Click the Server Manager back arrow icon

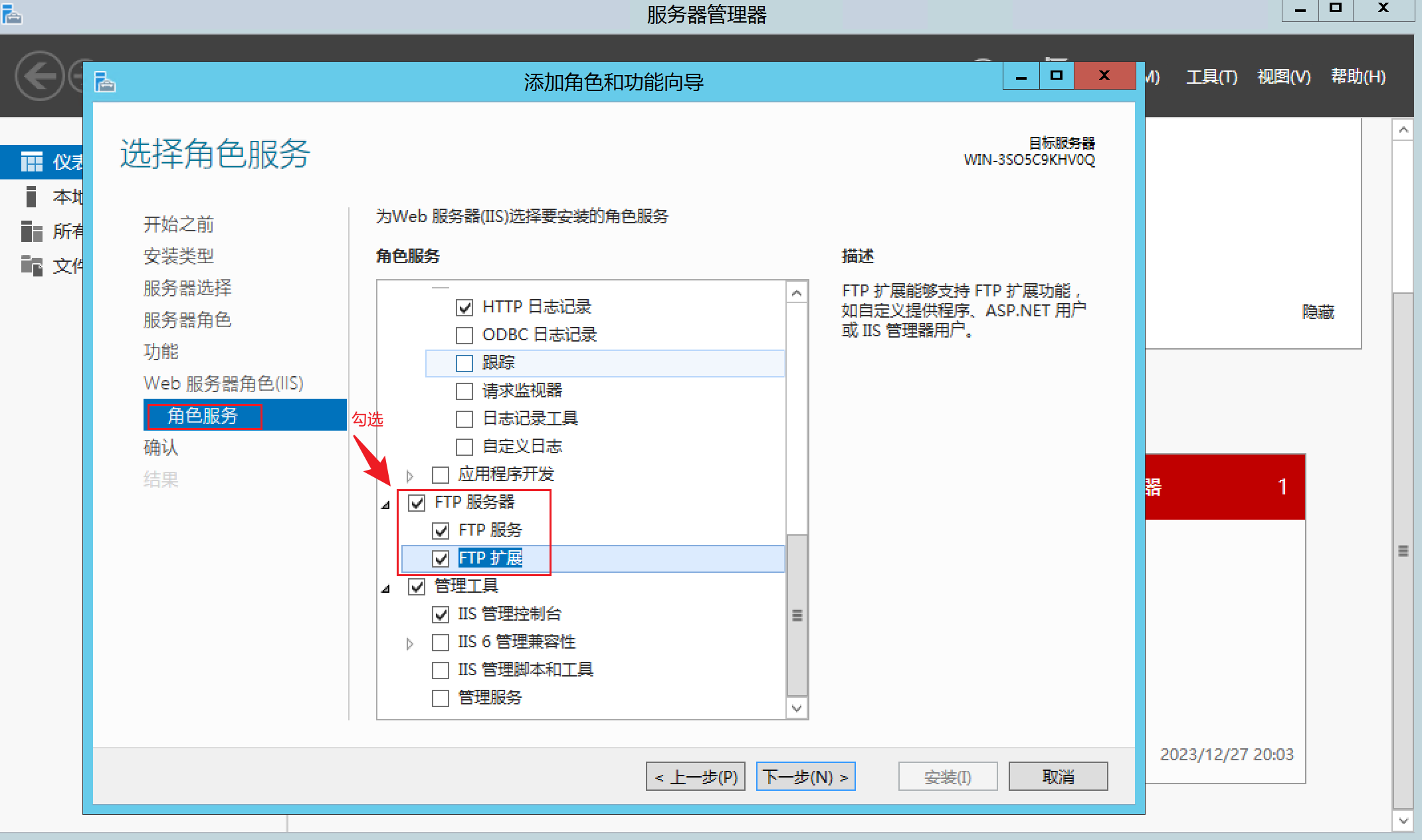click(x=40, y=76)
